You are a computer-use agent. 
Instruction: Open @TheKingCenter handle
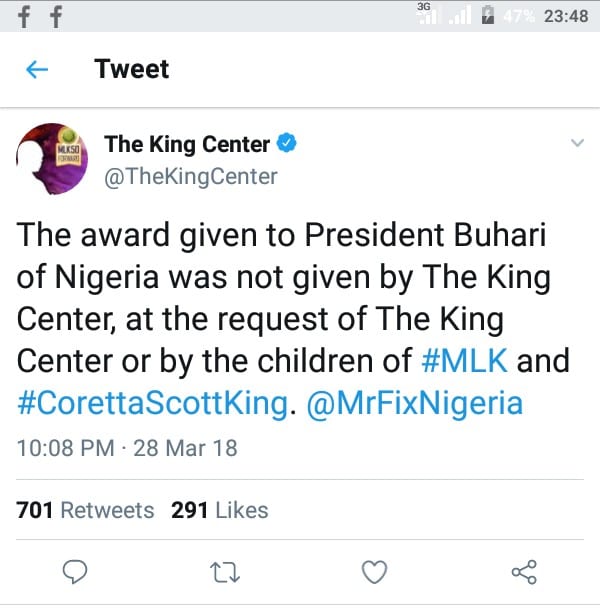pos(191,177)
